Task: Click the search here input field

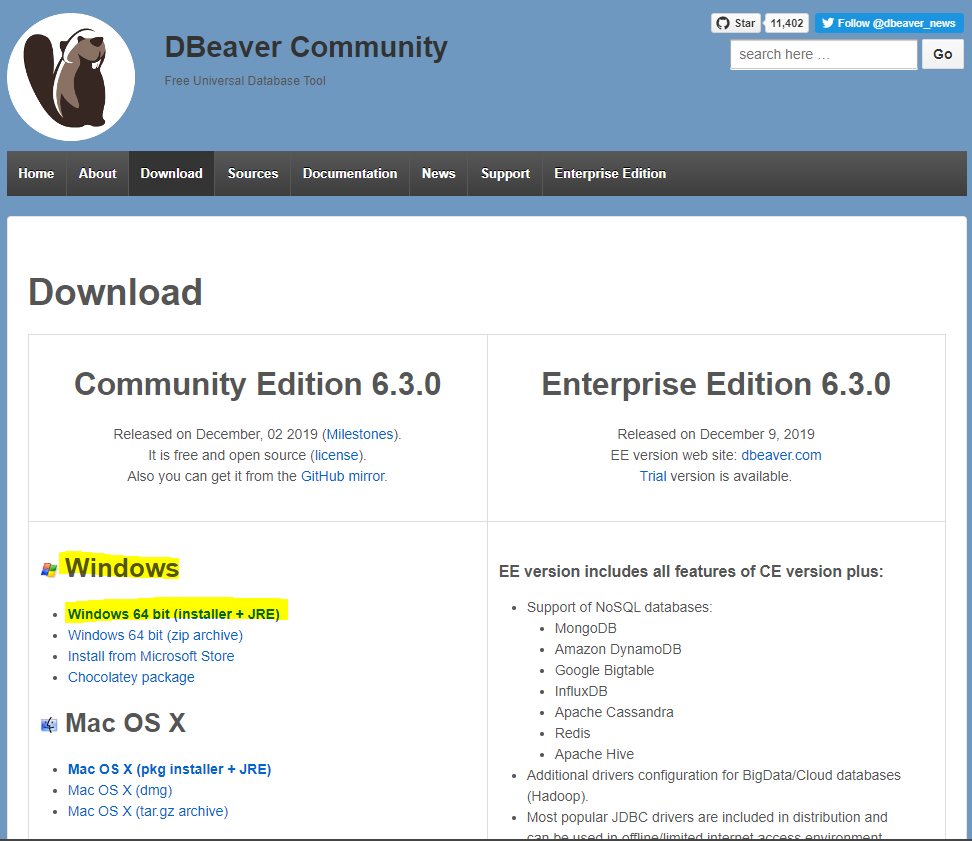Action: (824, 55)
